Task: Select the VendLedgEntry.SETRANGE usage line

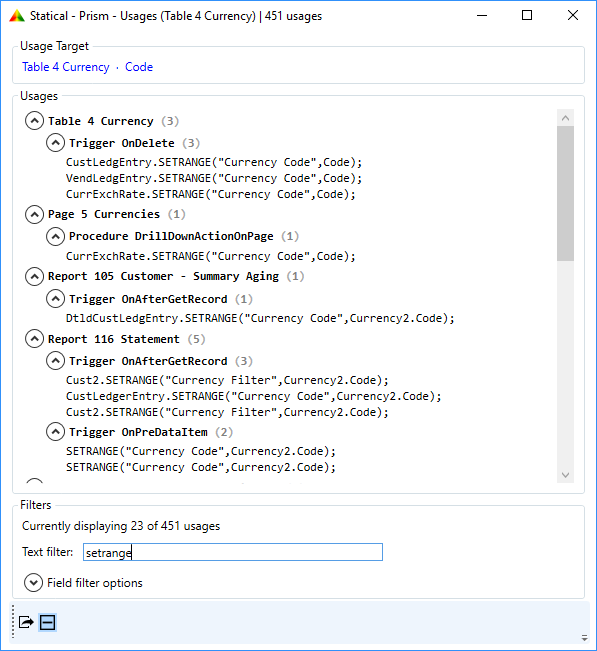Action: coord(214,178)
